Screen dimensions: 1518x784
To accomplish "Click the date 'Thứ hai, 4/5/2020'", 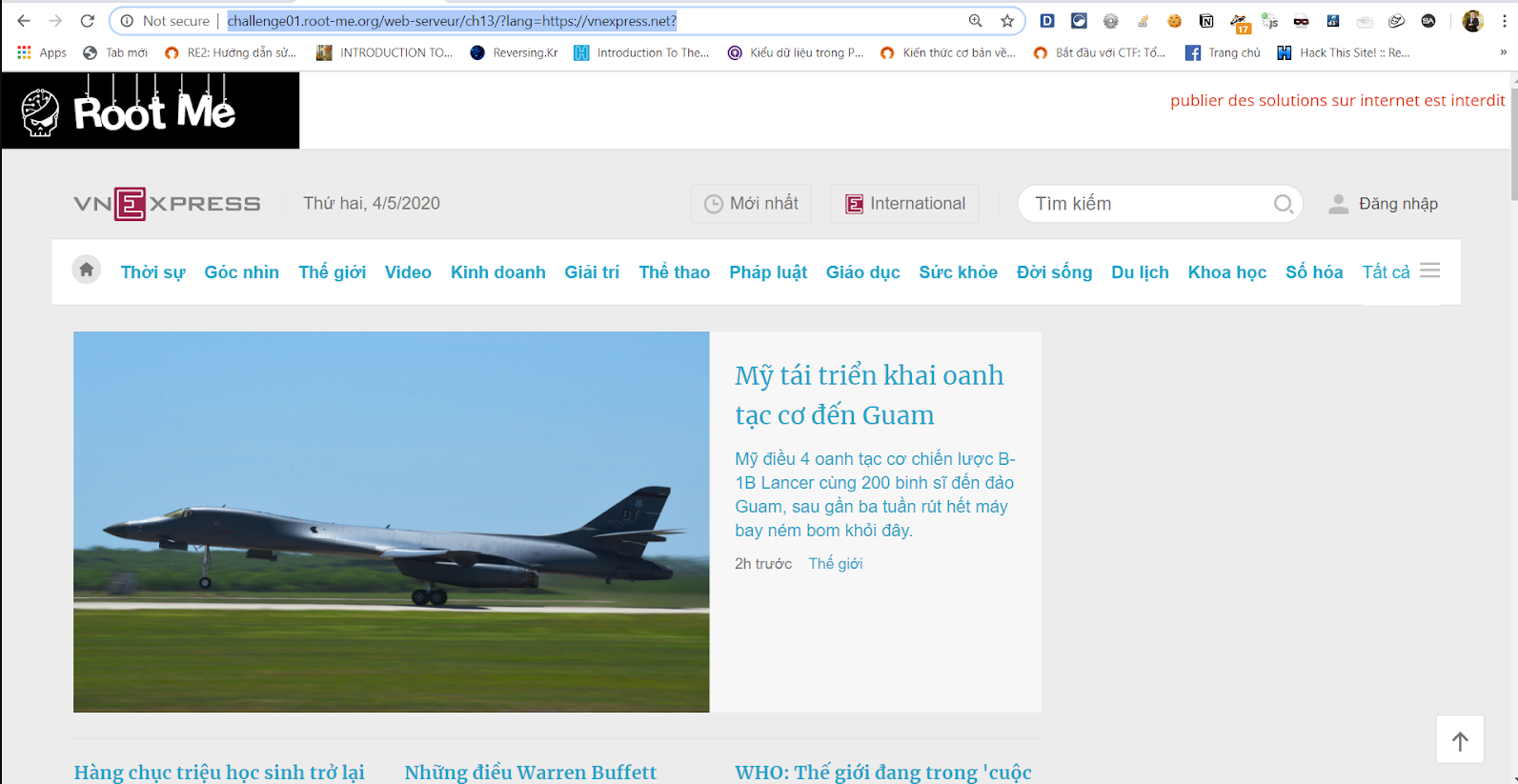I will pos(372,204).
